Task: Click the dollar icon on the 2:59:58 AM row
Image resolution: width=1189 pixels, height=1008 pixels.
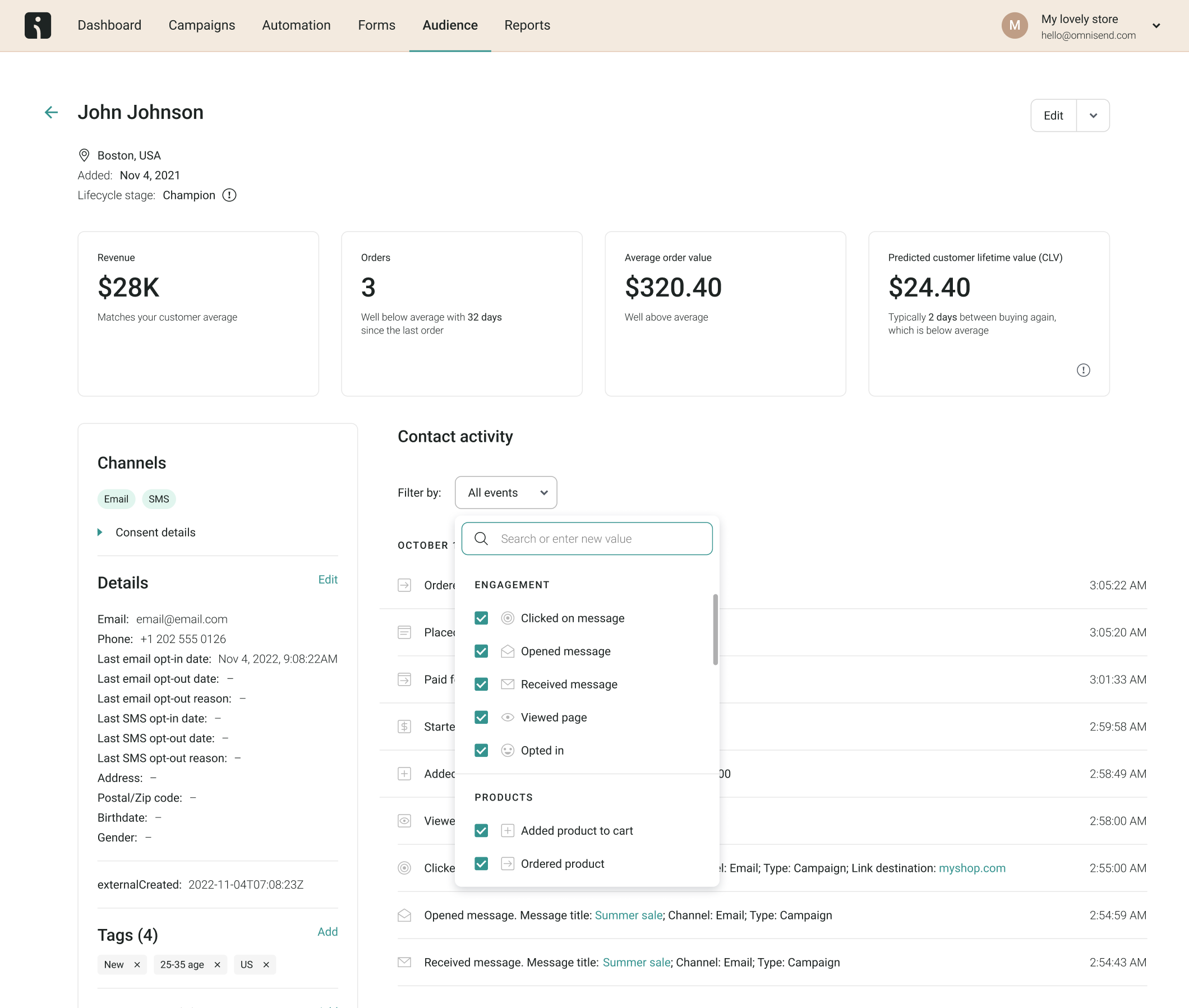Action: (405, 727)
